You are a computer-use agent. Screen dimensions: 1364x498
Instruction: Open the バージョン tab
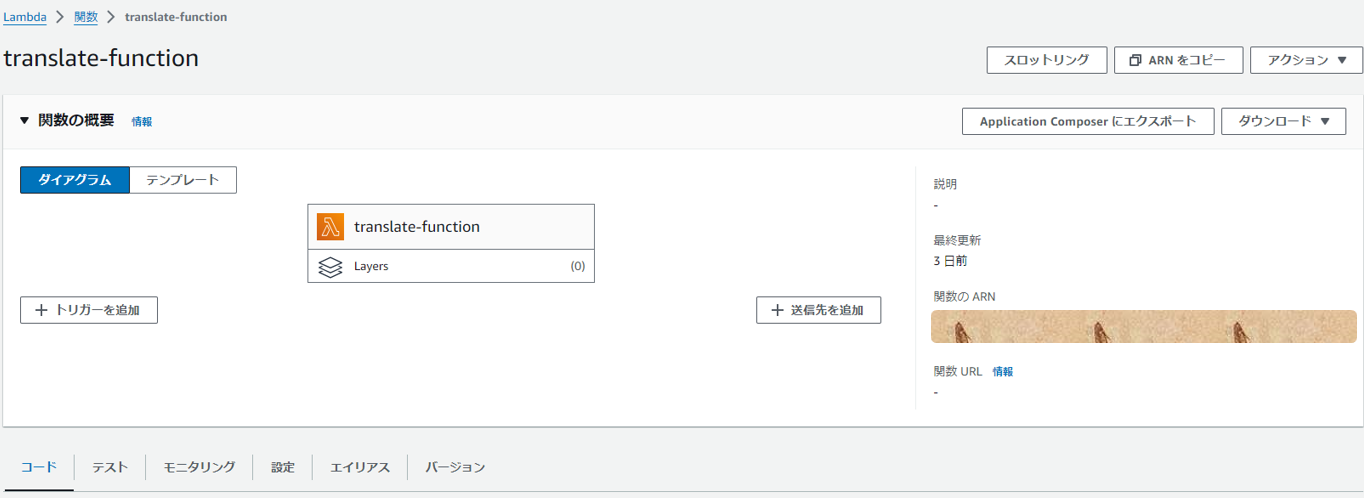point(455,467)
